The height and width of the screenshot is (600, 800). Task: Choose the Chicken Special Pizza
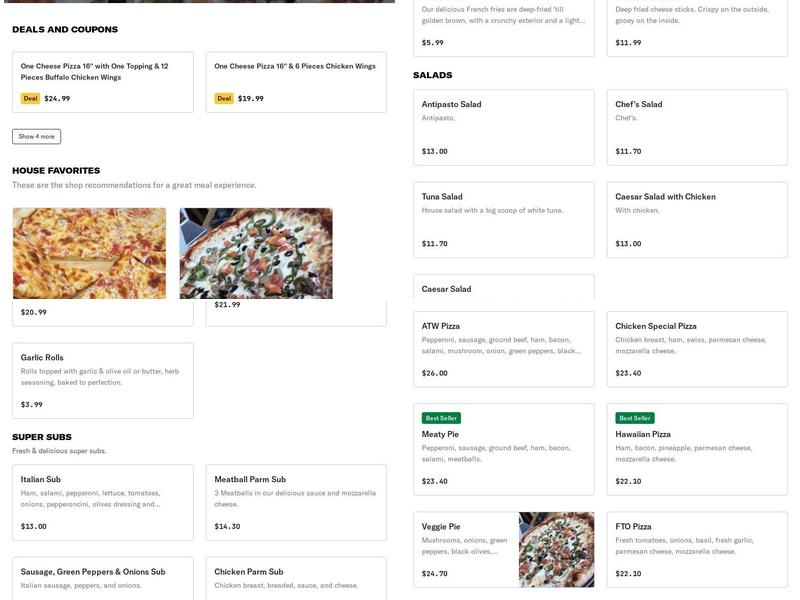pyautogui.click(x=697, y=349)
